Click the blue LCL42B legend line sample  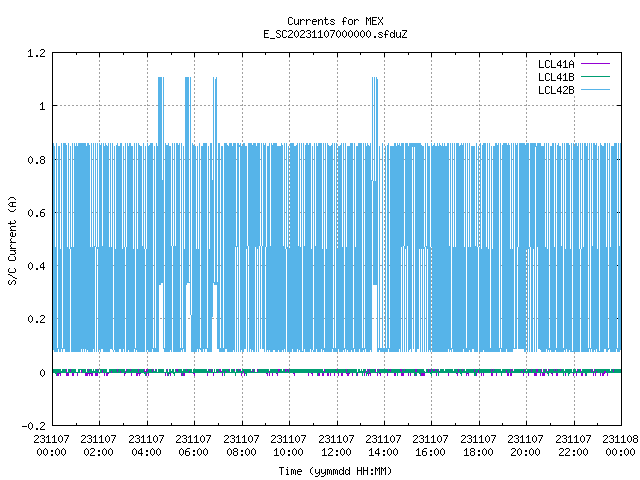595,90
